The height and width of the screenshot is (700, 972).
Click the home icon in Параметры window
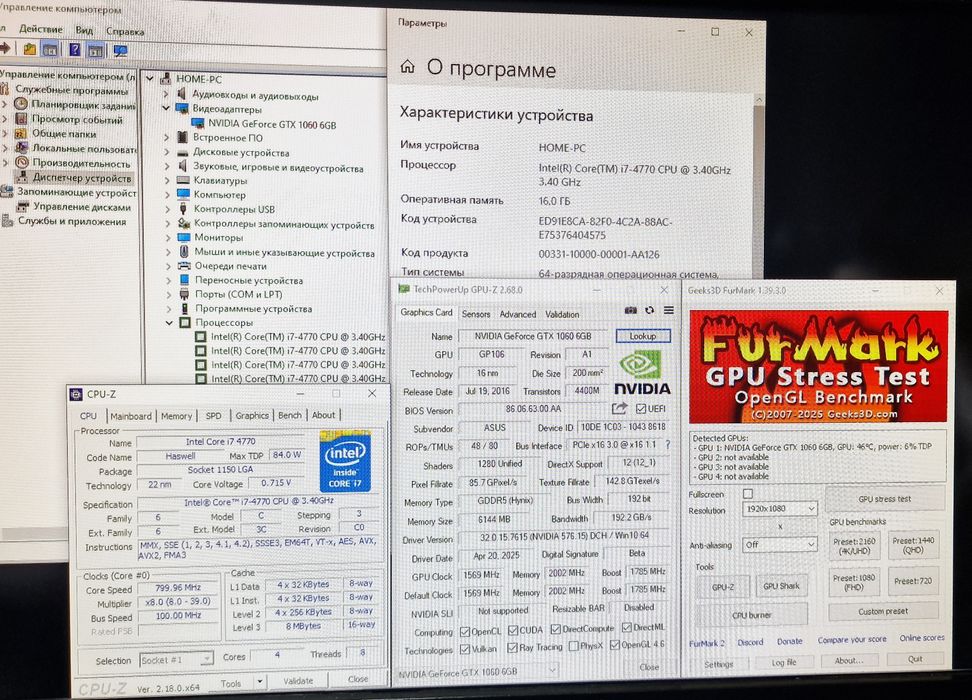[x=407, y=67]
